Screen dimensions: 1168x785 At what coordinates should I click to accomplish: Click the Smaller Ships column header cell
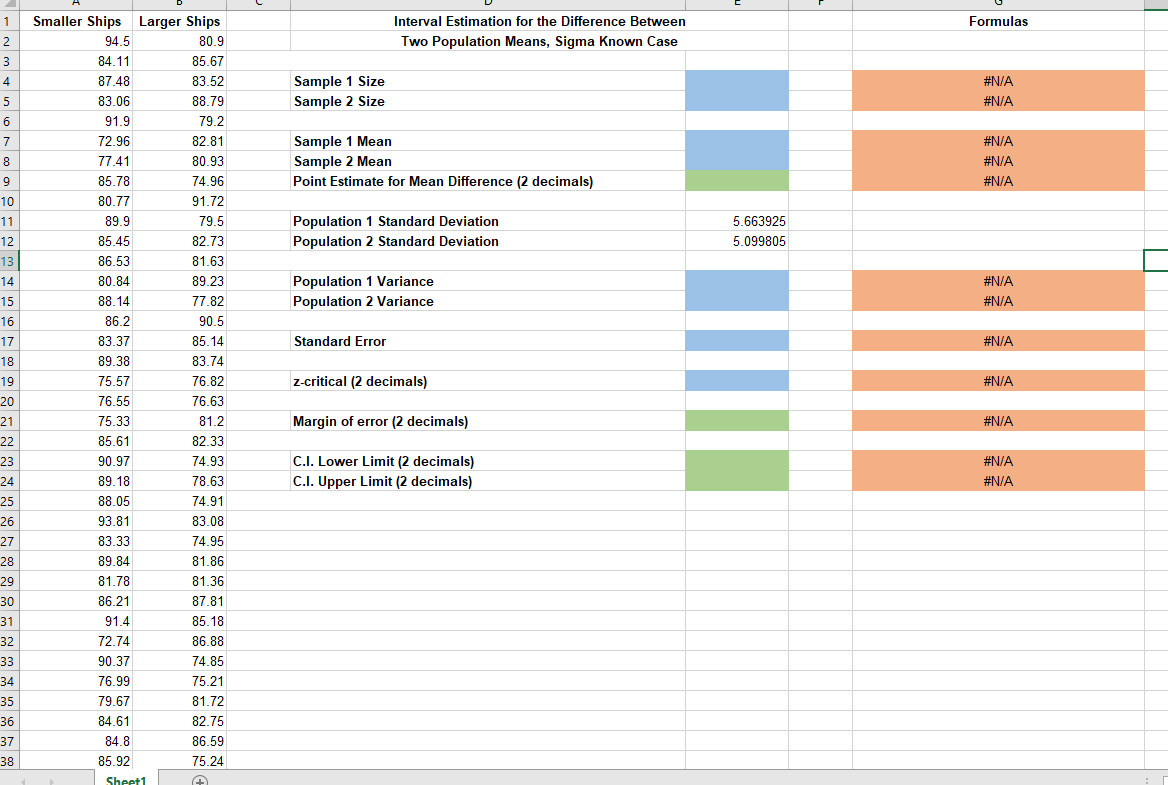pyautogui.click(x=76, y=21)
